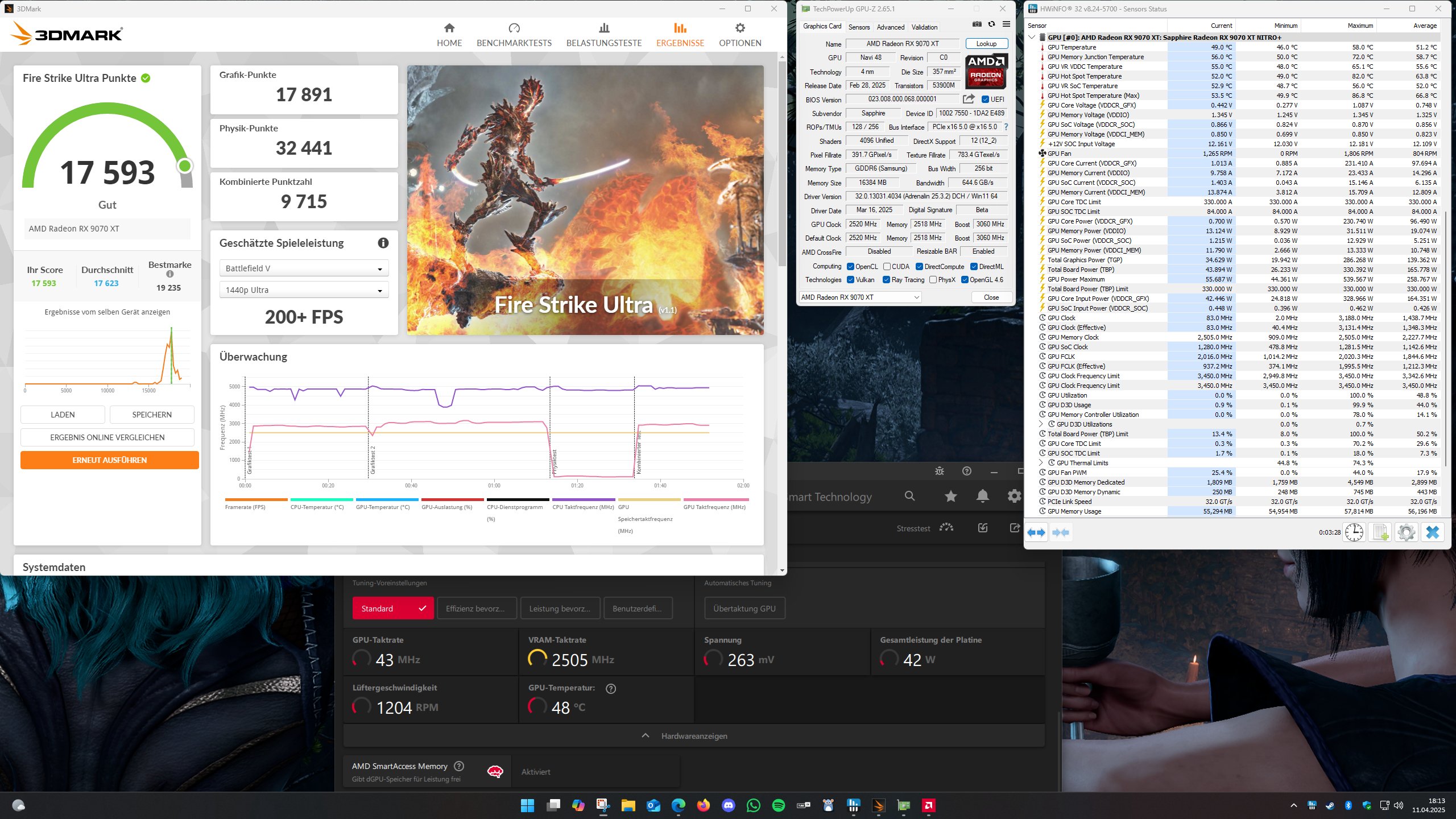This screenshot has height=819, width=1456.
Task: Click the GPU-Z Lookup button
Action: click(x=986, y=44)
